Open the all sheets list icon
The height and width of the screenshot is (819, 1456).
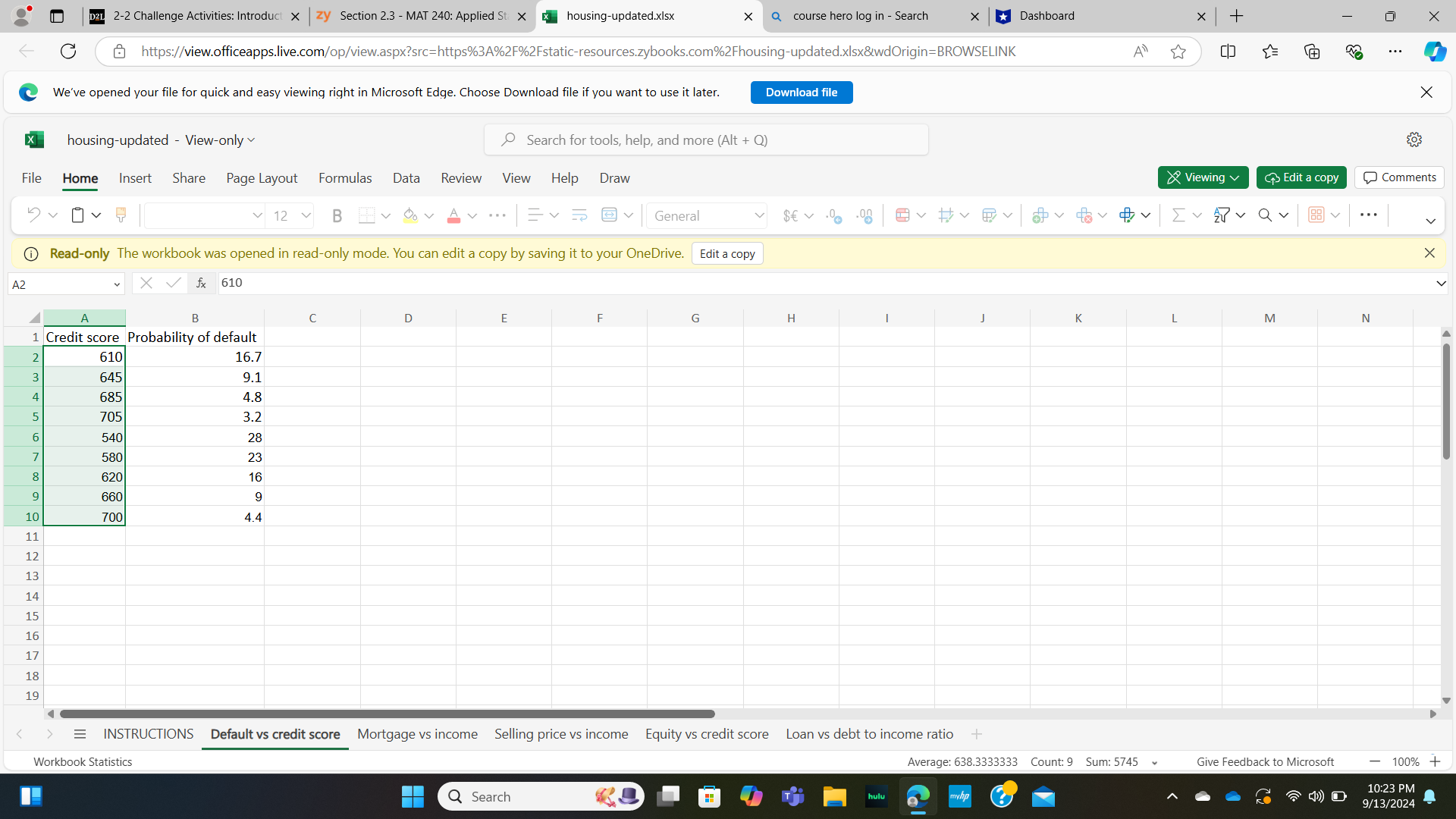tap(80, 734)
